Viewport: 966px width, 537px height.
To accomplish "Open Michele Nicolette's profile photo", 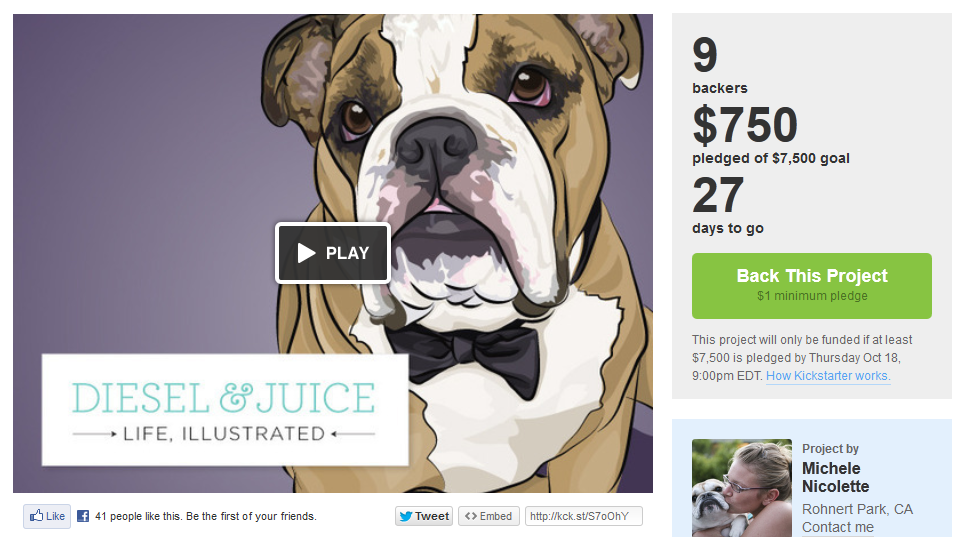I will (742, 488).
